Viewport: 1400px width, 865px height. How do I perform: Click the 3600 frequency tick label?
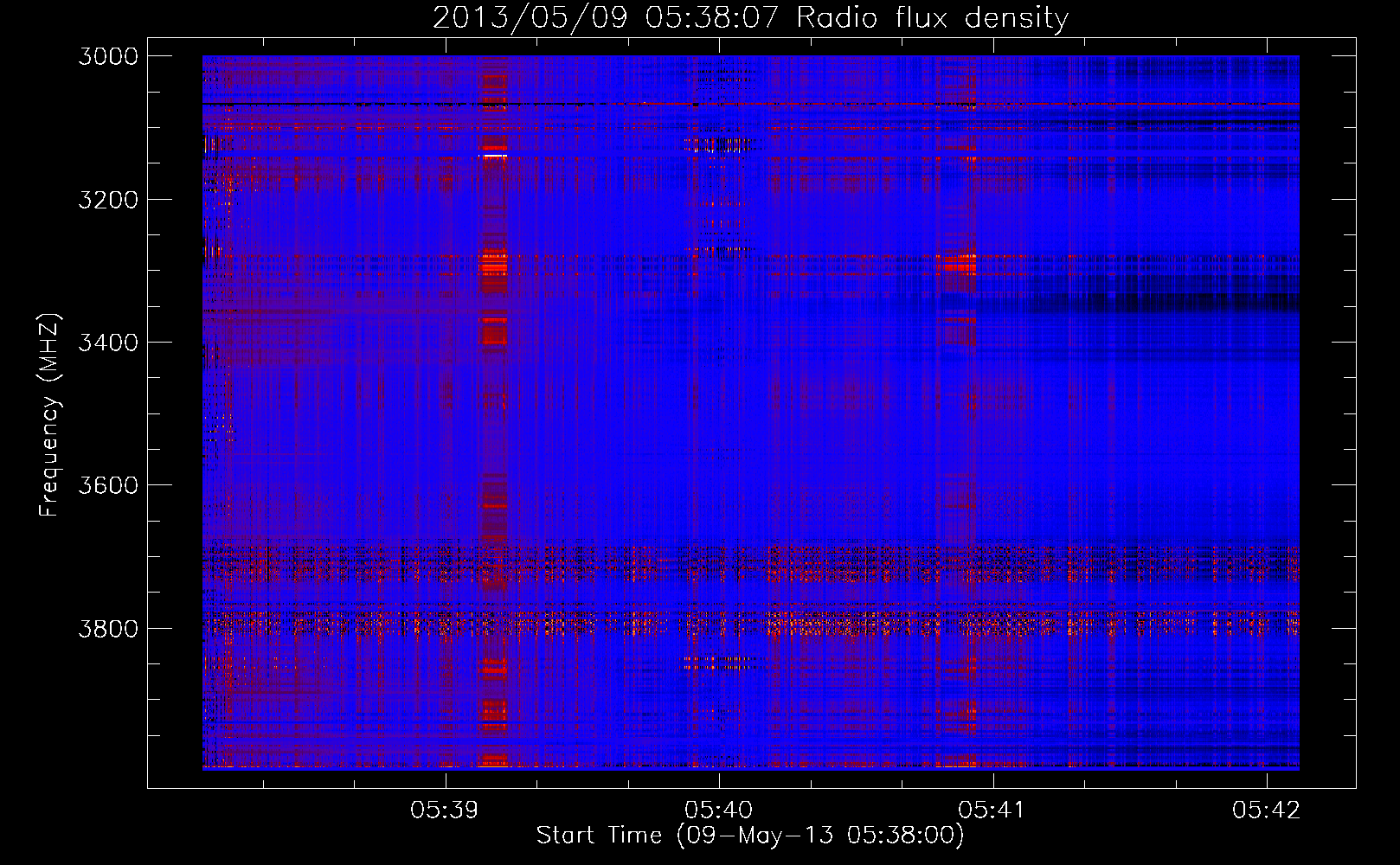tap(108, 485)
